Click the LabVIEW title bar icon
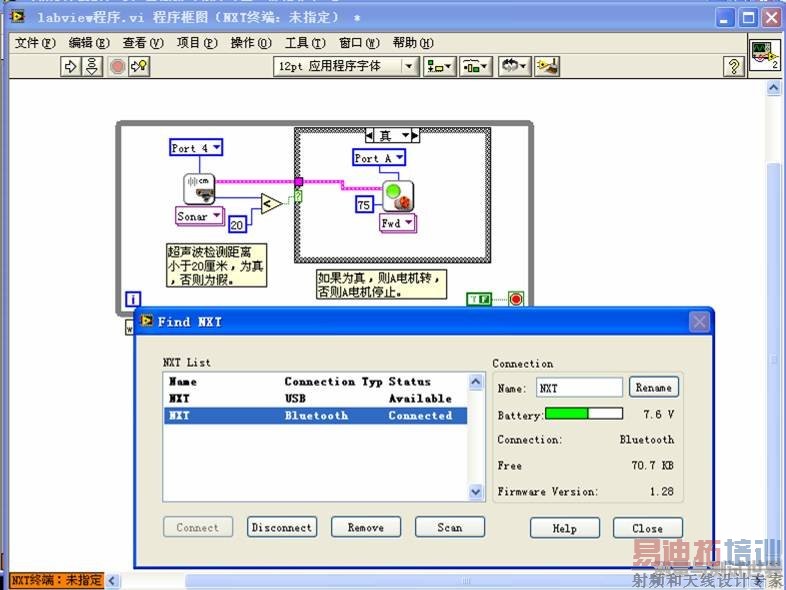Image resolution: width=786 pixels, height=590 pixels. pyautogui.click(x=18, y=17)
